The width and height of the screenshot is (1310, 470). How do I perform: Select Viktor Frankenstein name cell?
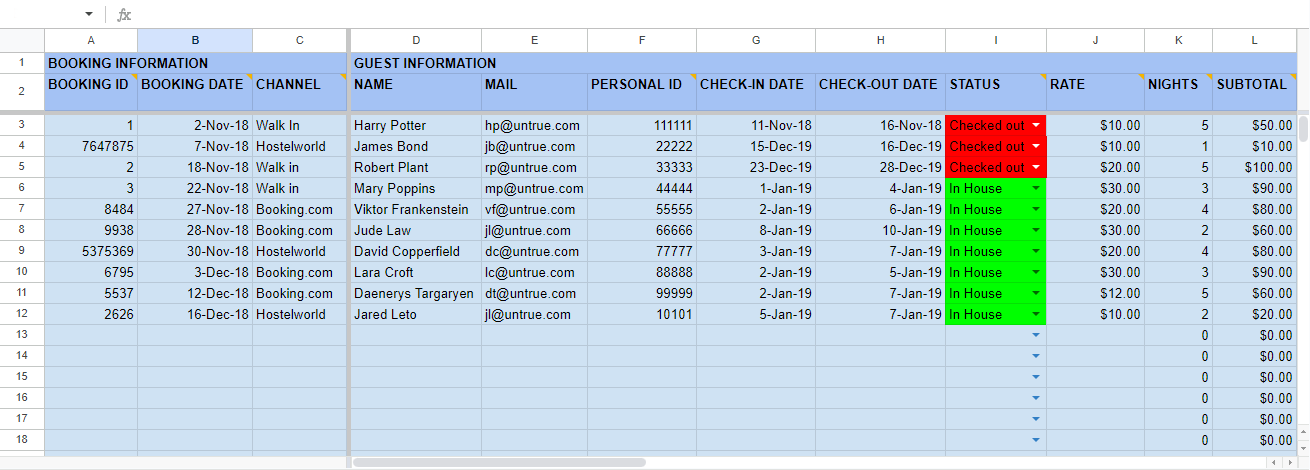(416, 210)
